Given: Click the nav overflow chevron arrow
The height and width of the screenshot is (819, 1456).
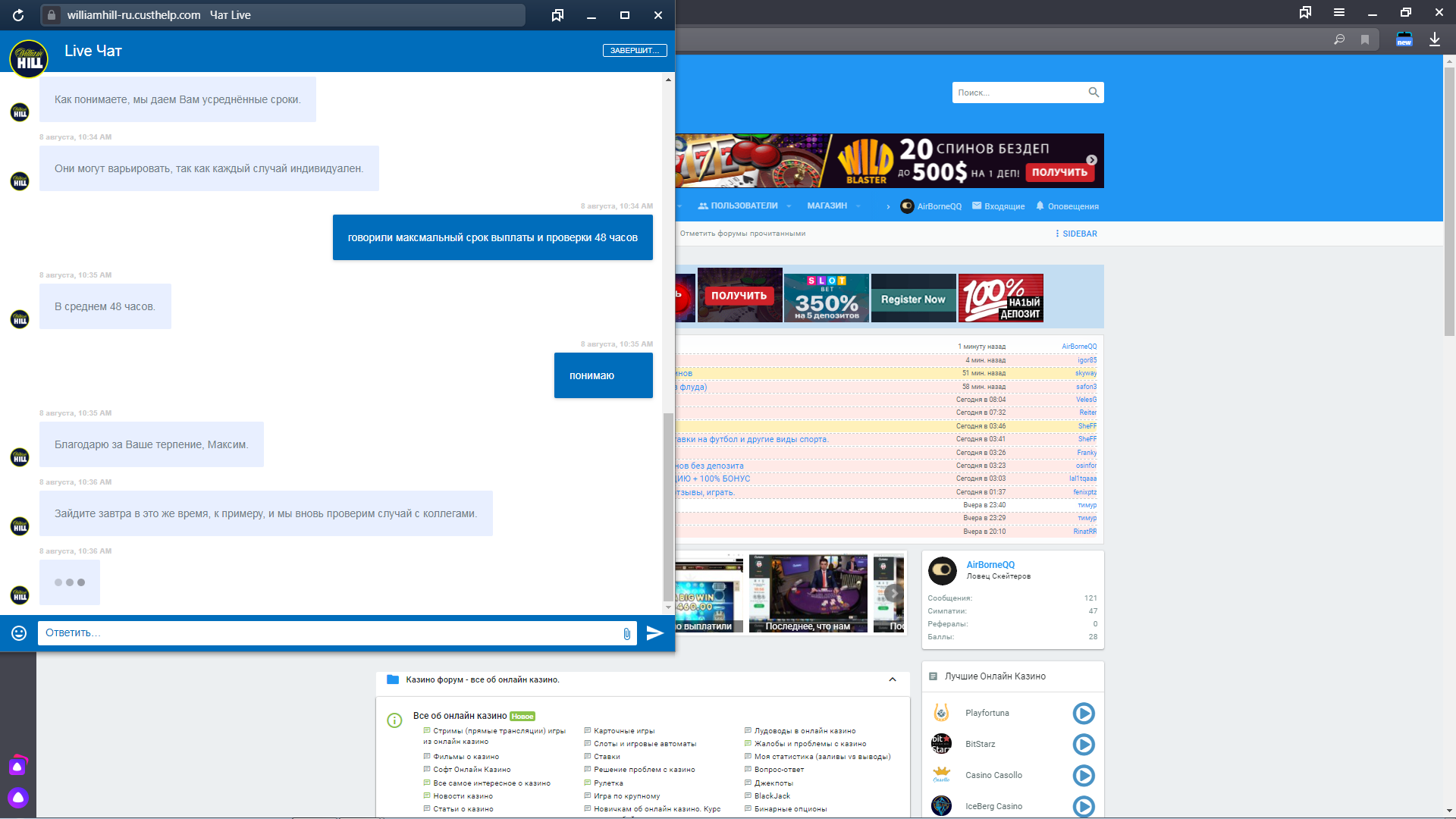Looking at the screenshot, I should pos(888,206).
